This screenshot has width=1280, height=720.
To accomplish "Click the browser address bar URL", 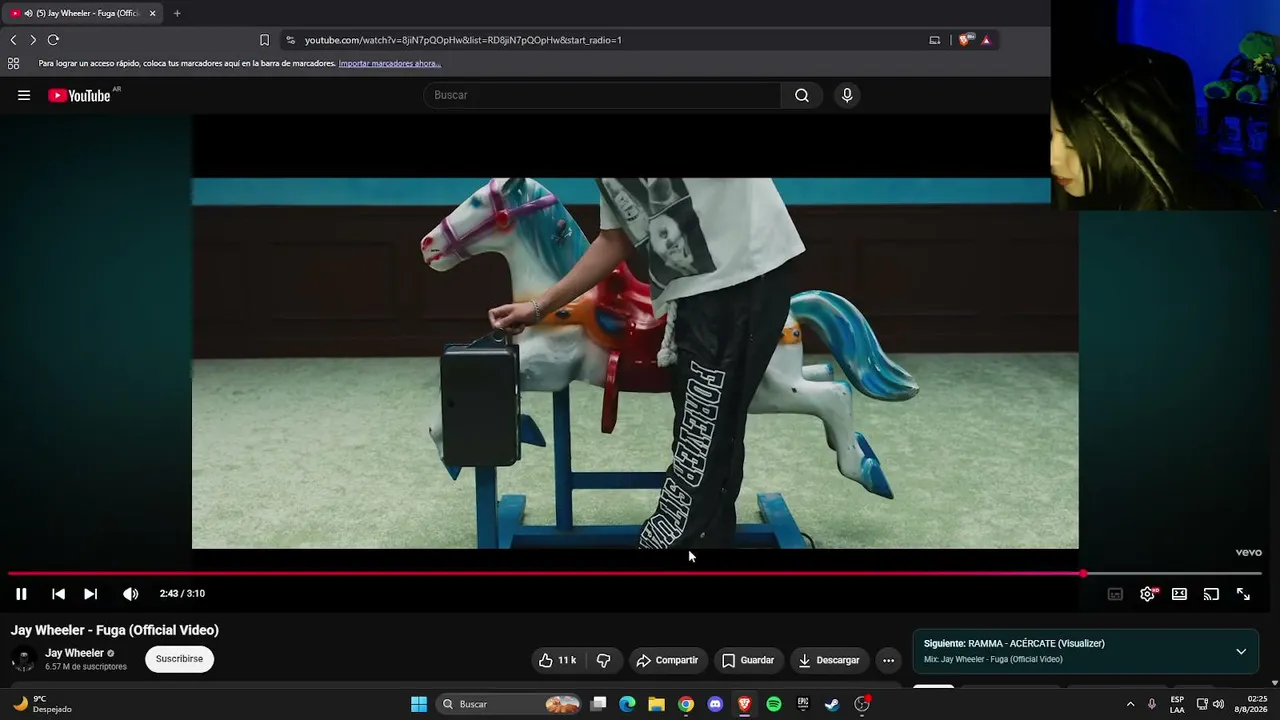I will tap(463, 40).
